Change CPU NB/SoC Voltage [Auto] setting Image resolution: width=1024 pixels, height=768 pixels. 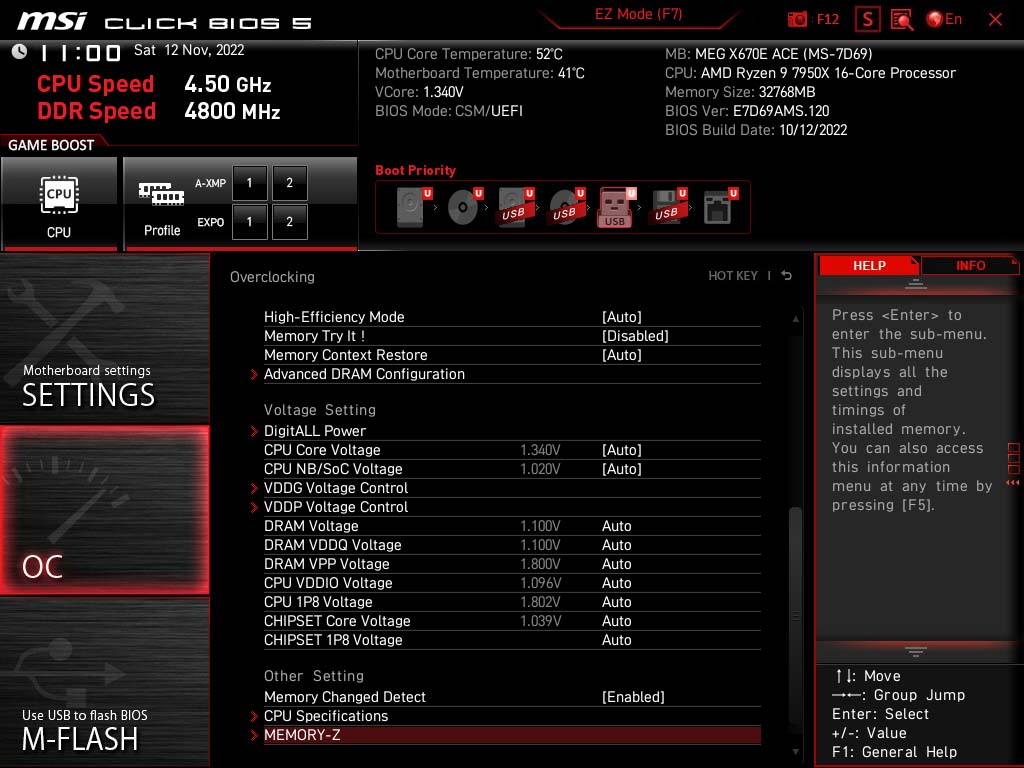(622, 469)
